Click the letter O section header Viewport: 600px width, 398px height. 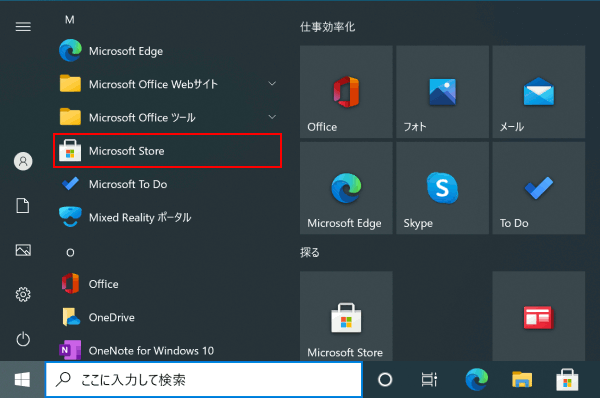(x=70, y=253)
